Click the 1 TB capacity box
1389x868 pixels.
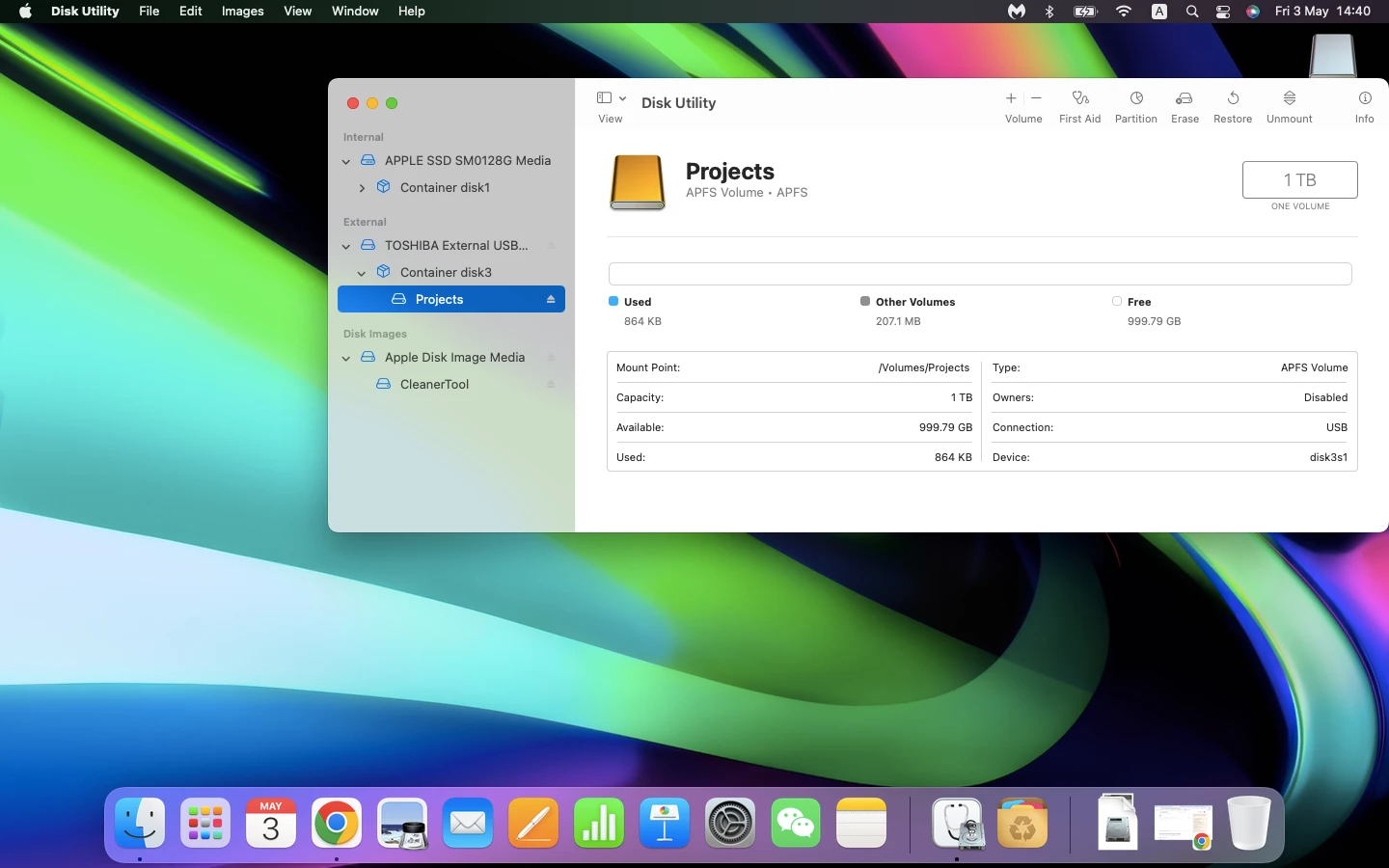coord(1299,180)
